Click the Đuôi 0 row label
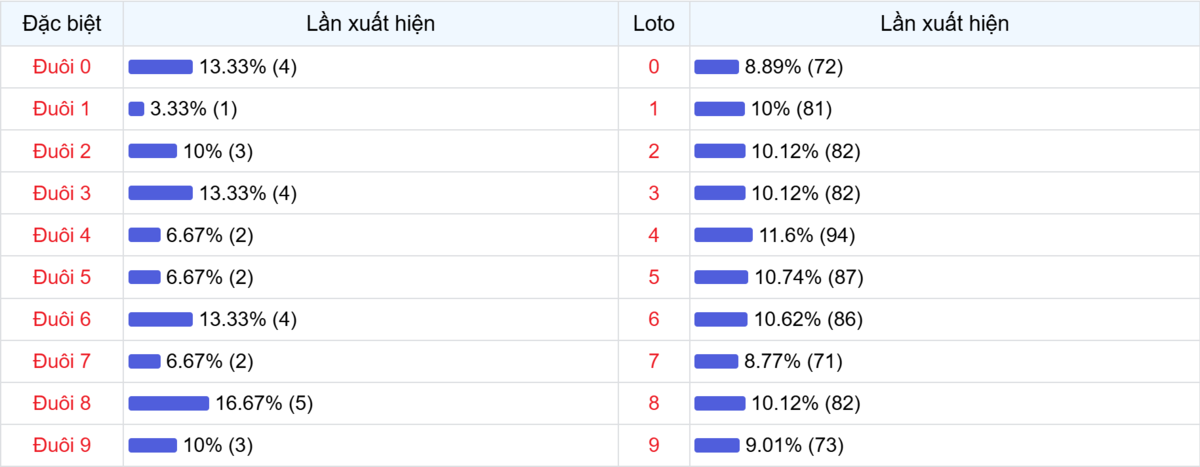1200x467 pixels. 61,67
